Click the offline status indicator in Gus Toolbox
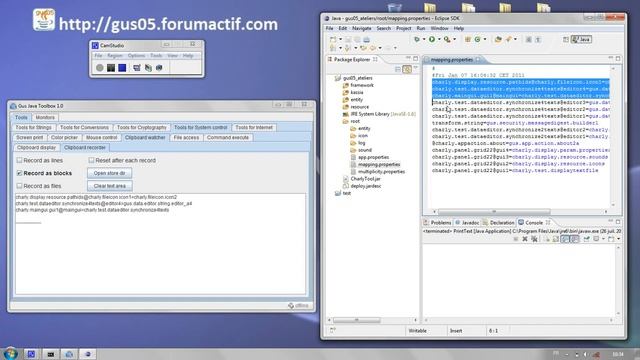The width and height of the screenshot is (640, 360). (x=299, y=305)
